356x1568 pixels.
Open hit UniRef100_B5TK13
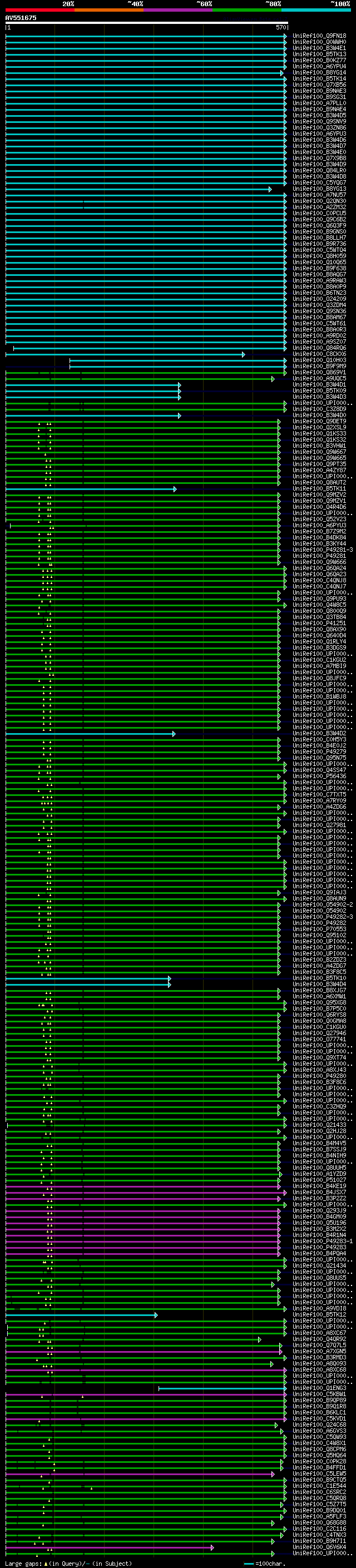(319, 54)
